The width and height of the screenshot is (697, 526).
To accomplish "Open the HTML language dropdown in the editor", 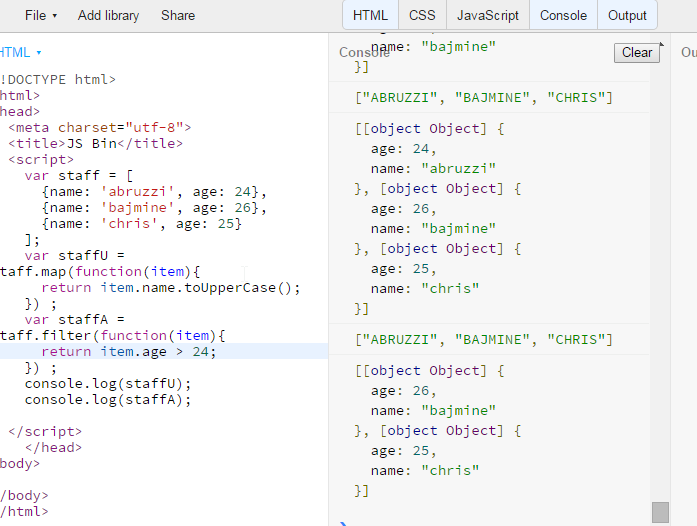I will [20, 52].
